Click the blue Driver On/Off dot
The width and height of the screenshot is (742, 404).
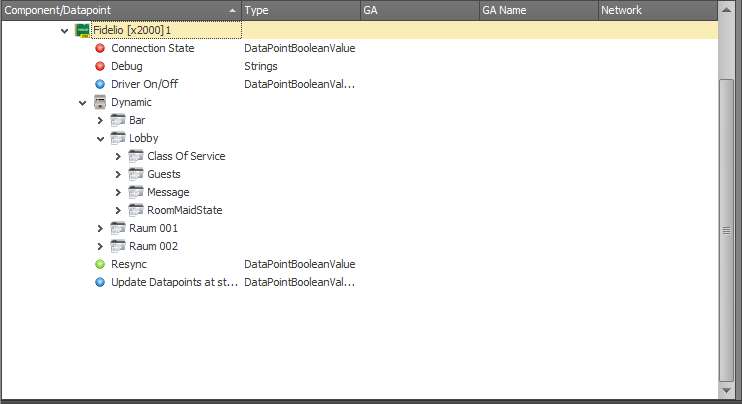tap(100, 84)
